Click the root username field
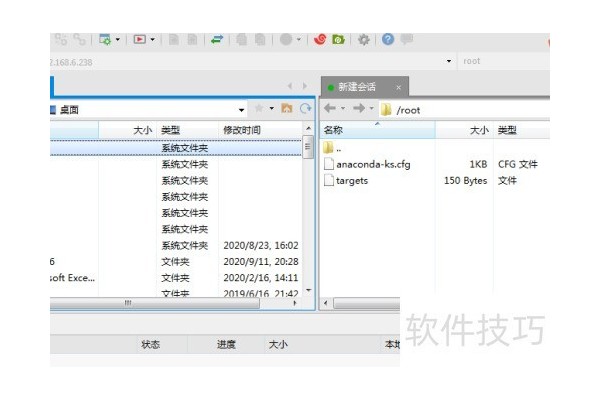 pos(504,61)
